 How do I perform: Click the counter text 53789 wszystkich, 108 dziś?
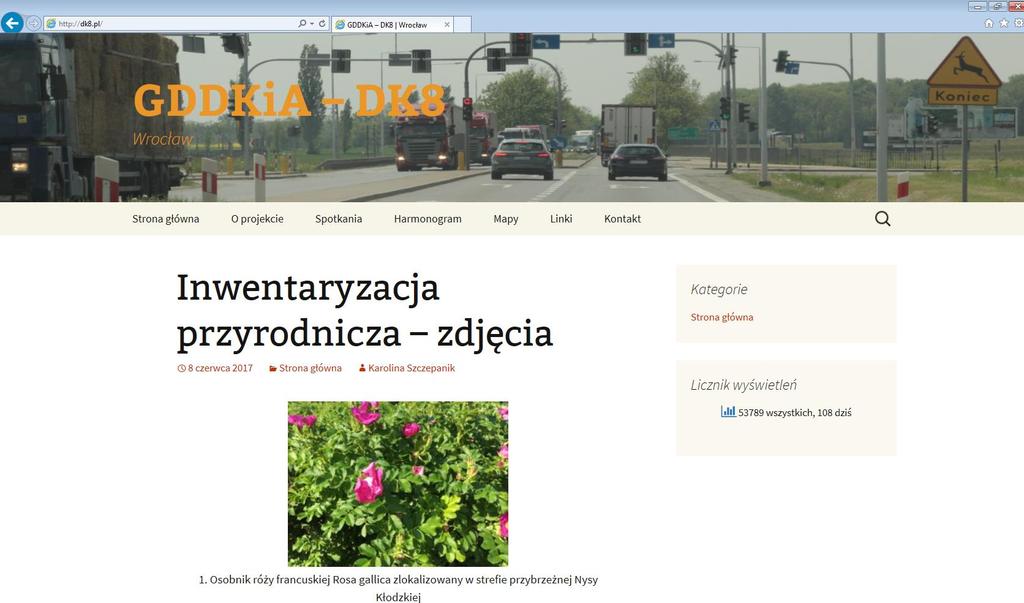[795, 412]
